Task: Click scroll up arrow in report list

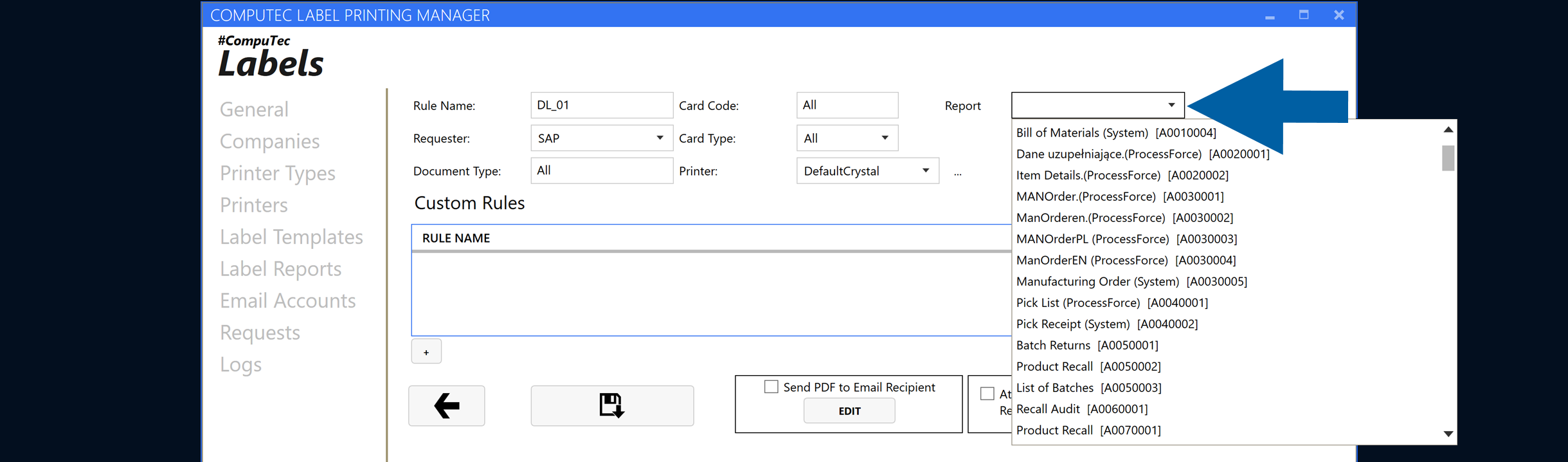Action: pos(1448,130)
